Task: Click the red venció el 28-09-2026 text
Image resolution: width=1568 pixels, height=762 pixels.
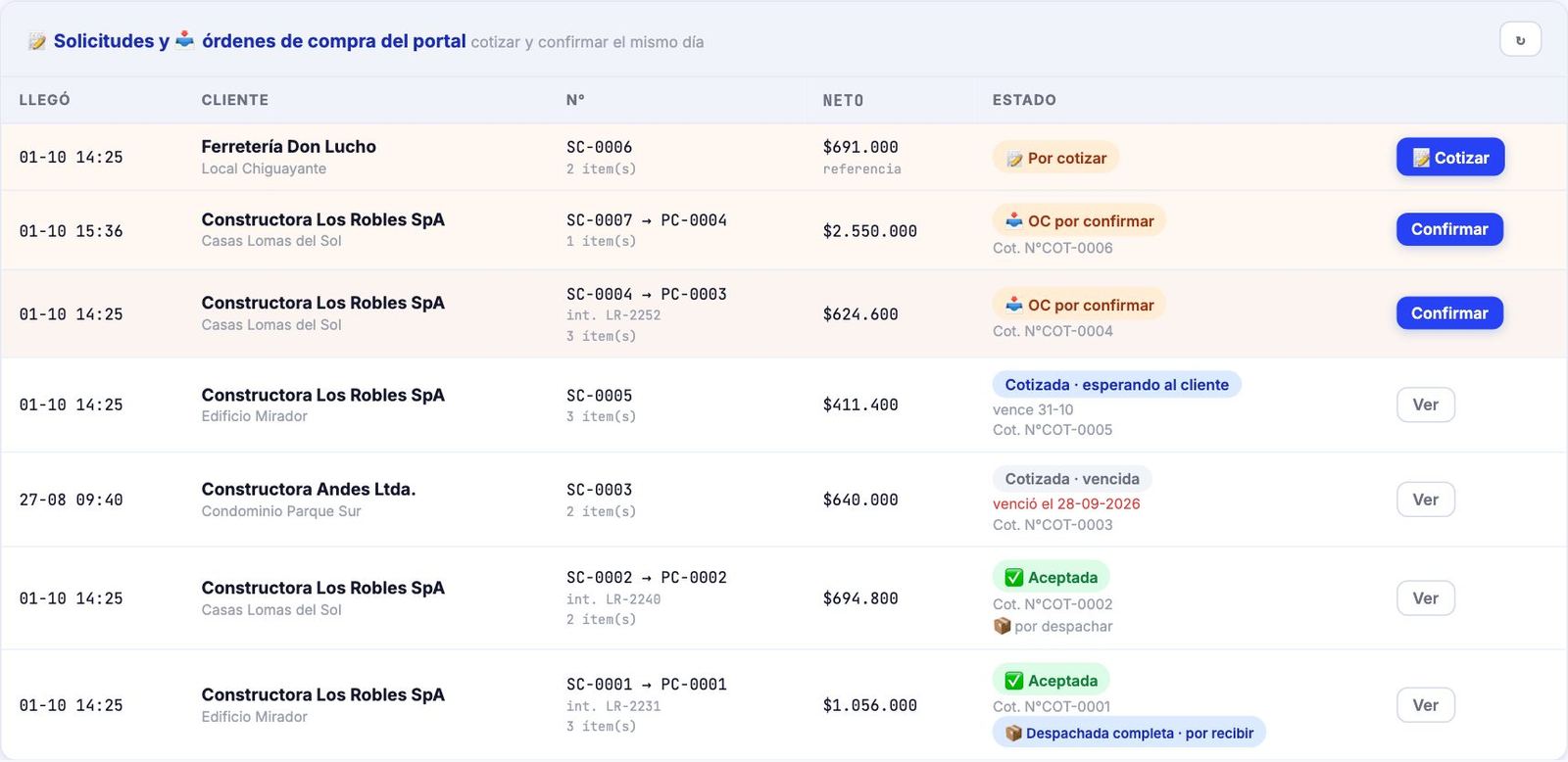Action: 1066,503
